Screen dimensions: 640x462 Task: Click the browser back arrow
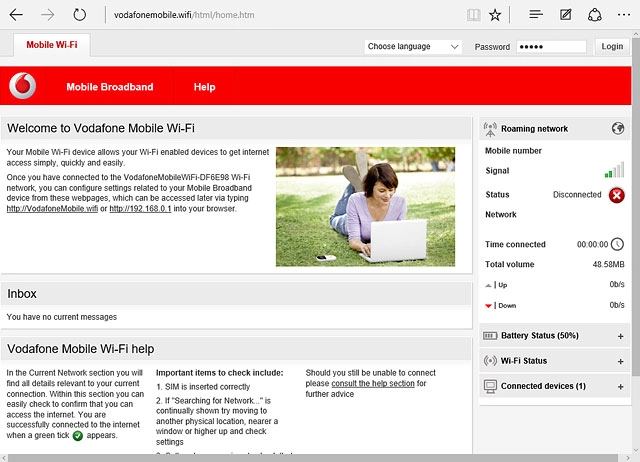tap(17, 15)
